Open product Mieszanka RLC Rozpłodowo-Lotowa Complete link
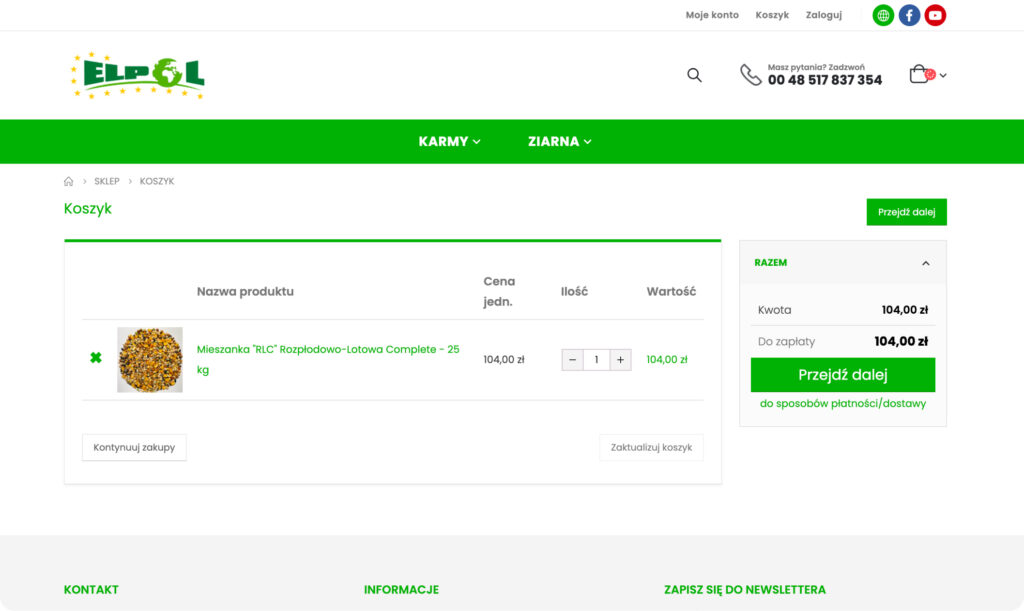 pos(328,359)
